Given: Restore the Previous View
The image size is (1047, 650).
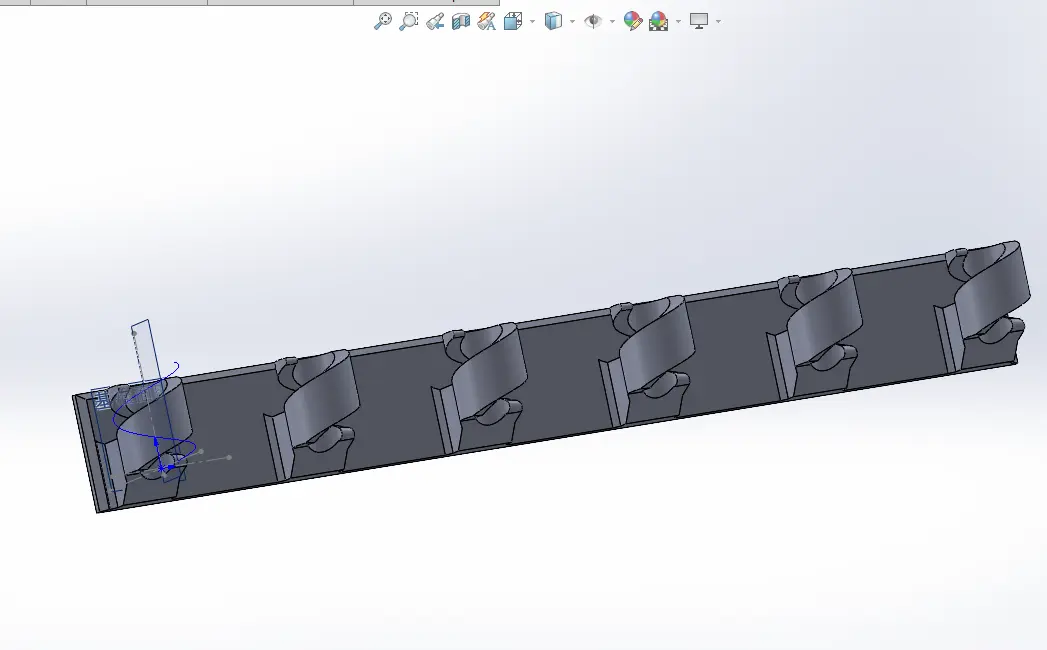Looking at the screenshot, I should click(435, 21).
